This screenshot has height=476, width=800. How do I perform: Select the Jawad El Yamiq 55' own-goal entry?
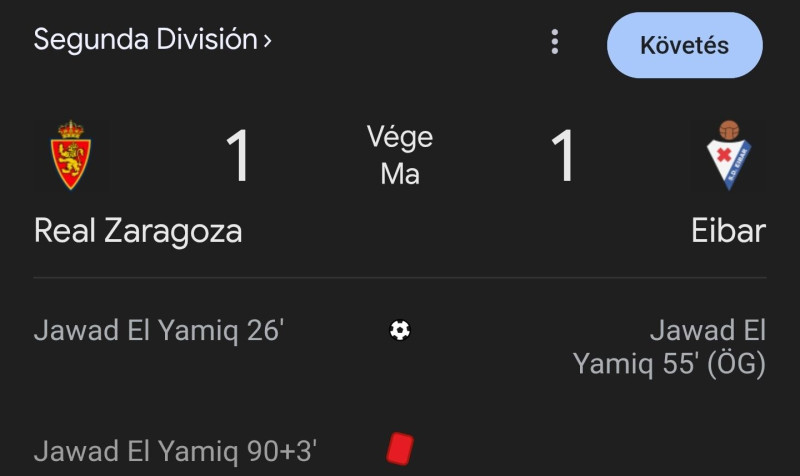pos(669,347)
